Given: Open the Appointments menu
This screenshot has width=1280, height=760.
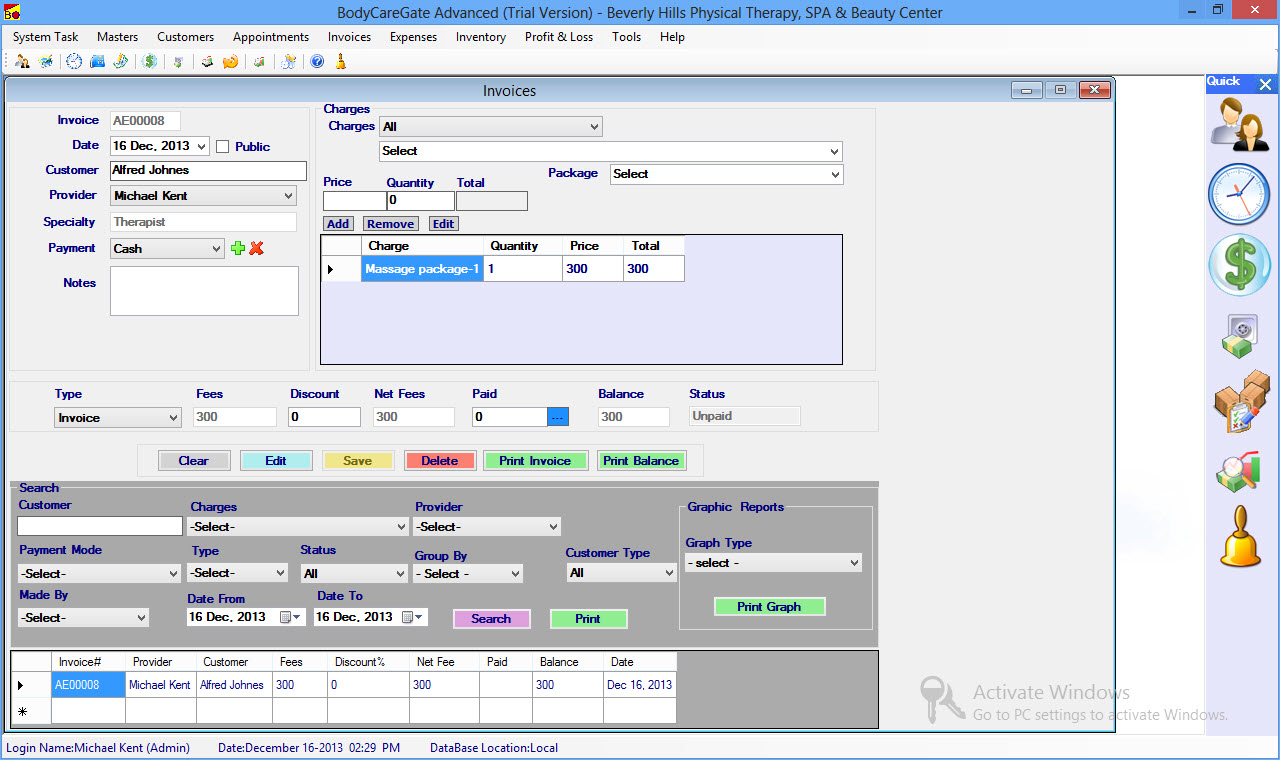Looking at the screenshot, I should point(271,37).
